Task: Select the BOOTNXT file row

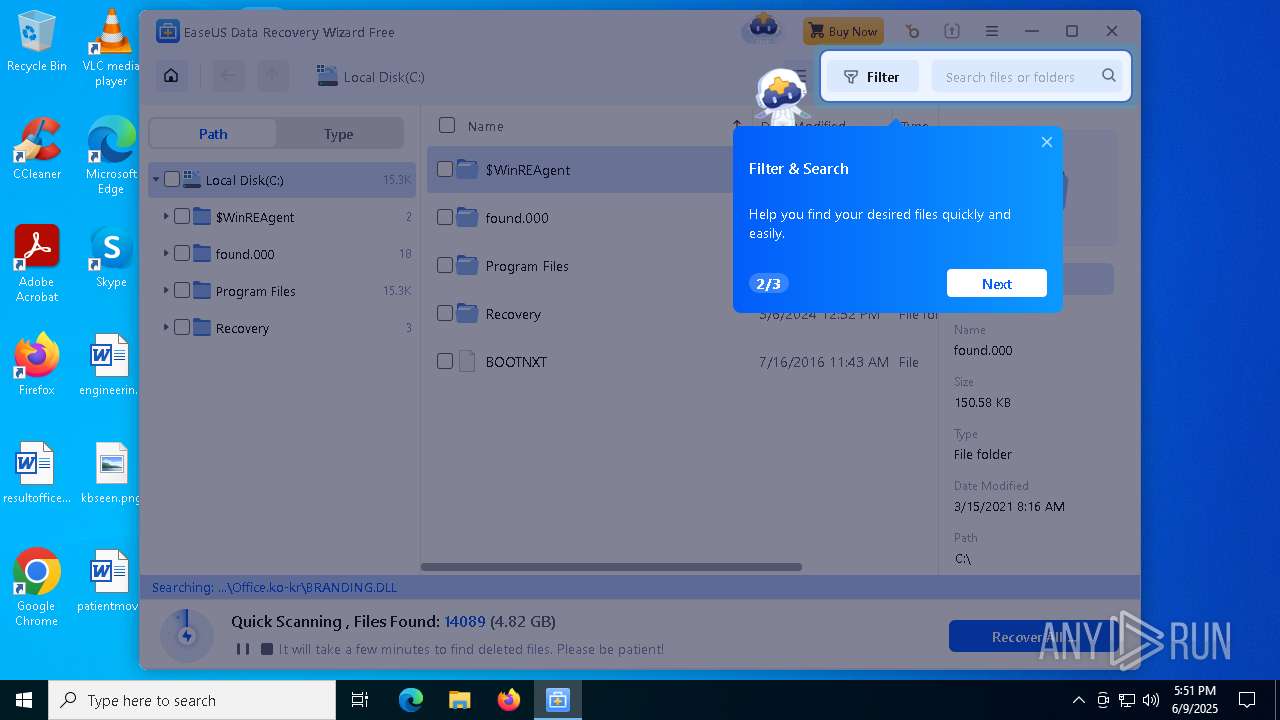Action: (682, 361)
